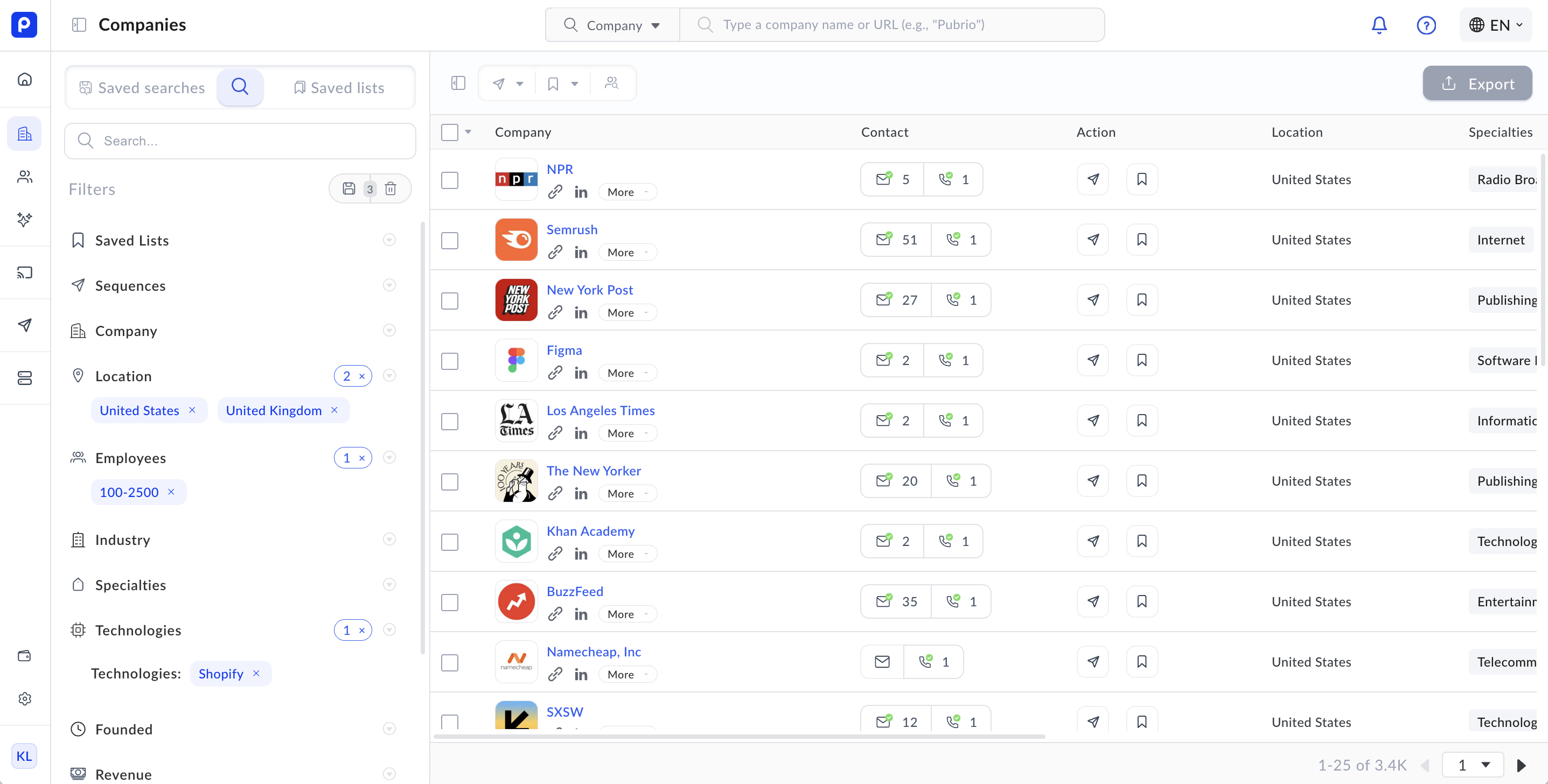Image resolution: width=1548 pixels, height=784 pixels.
Task: Open the AI sparkle tool in the sidebar
Action: pos(25,219)
